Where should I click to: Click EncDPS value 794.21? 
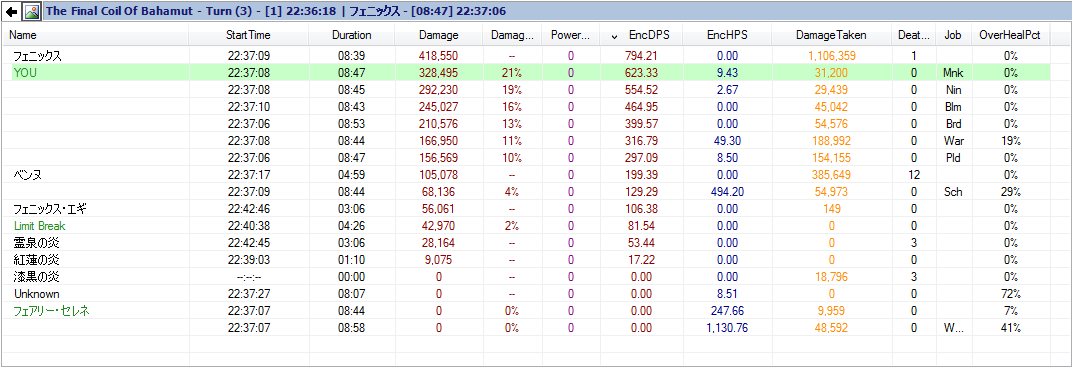pos(641,56)
